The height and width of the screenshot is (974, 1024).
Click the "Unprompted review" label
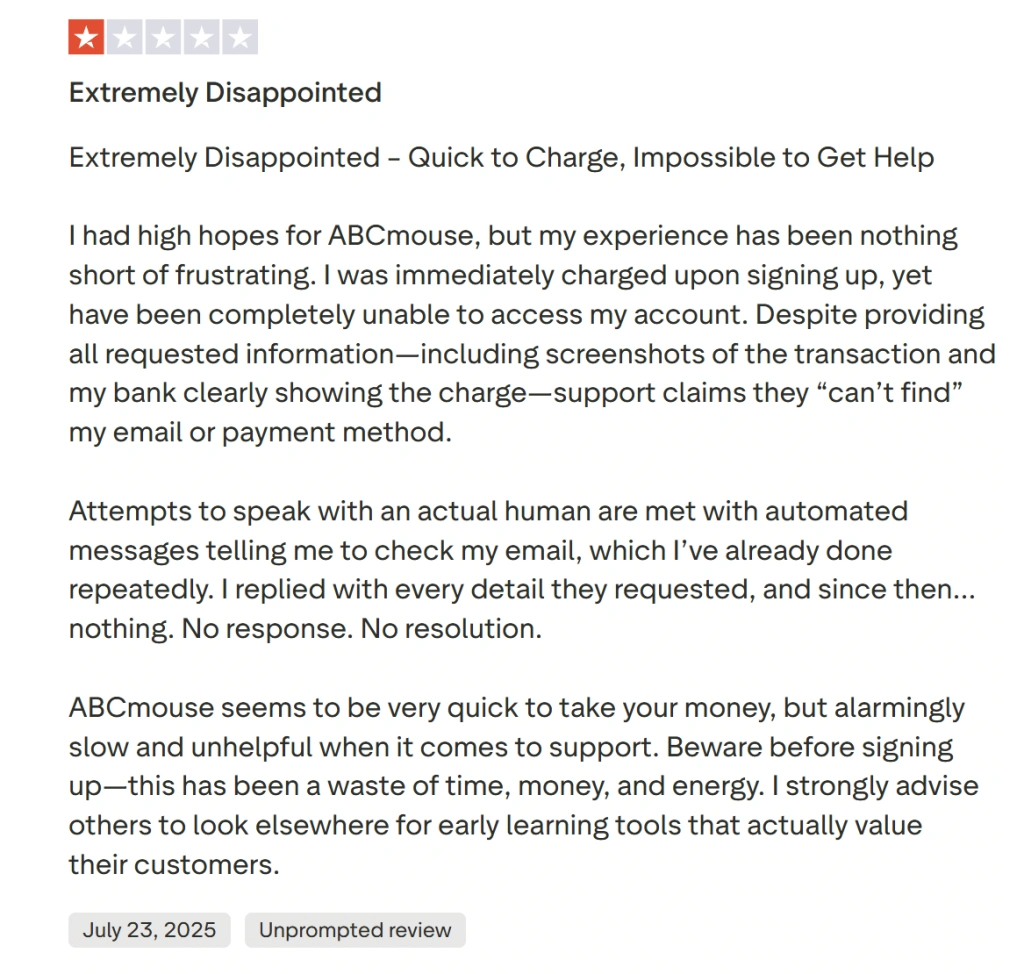355,930
